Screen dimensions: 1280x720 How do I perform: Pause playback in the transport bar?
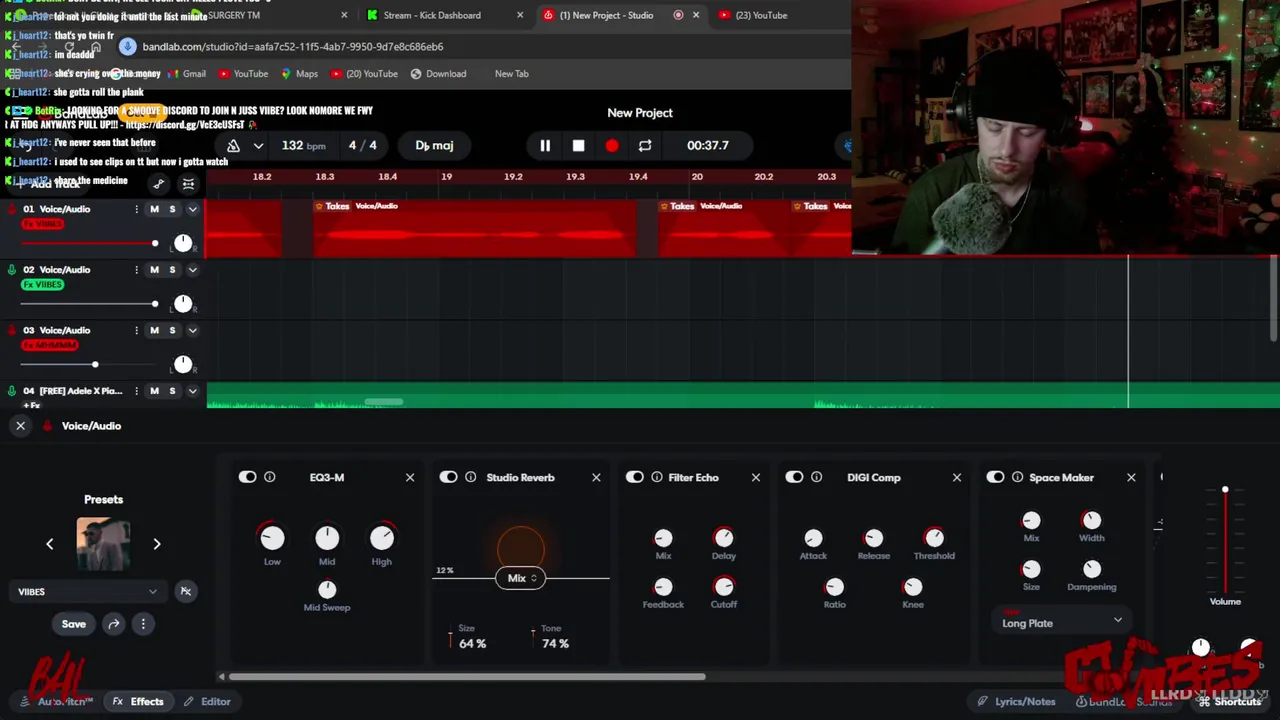tap(545, 146)
